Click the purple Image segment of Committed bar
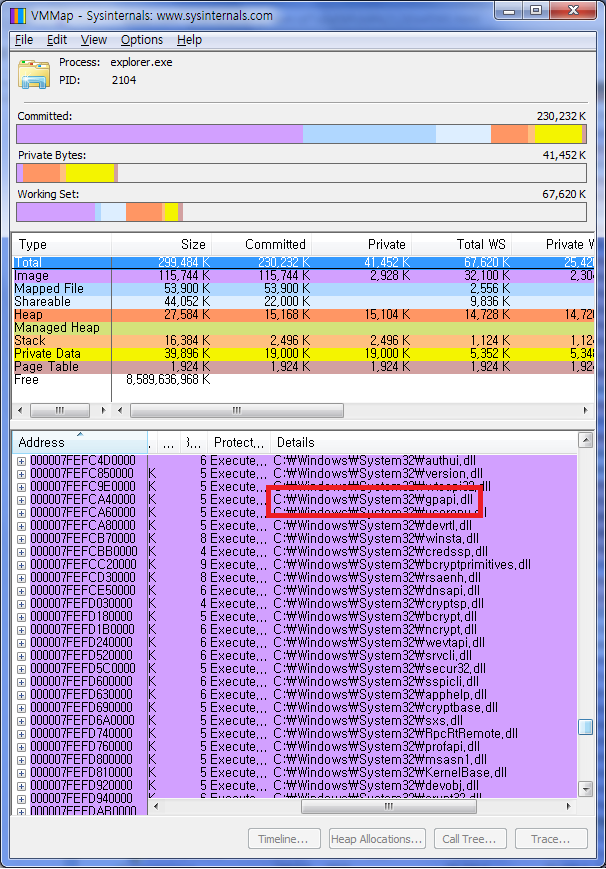Screen dimensions: 606x869 coord(160,134)
